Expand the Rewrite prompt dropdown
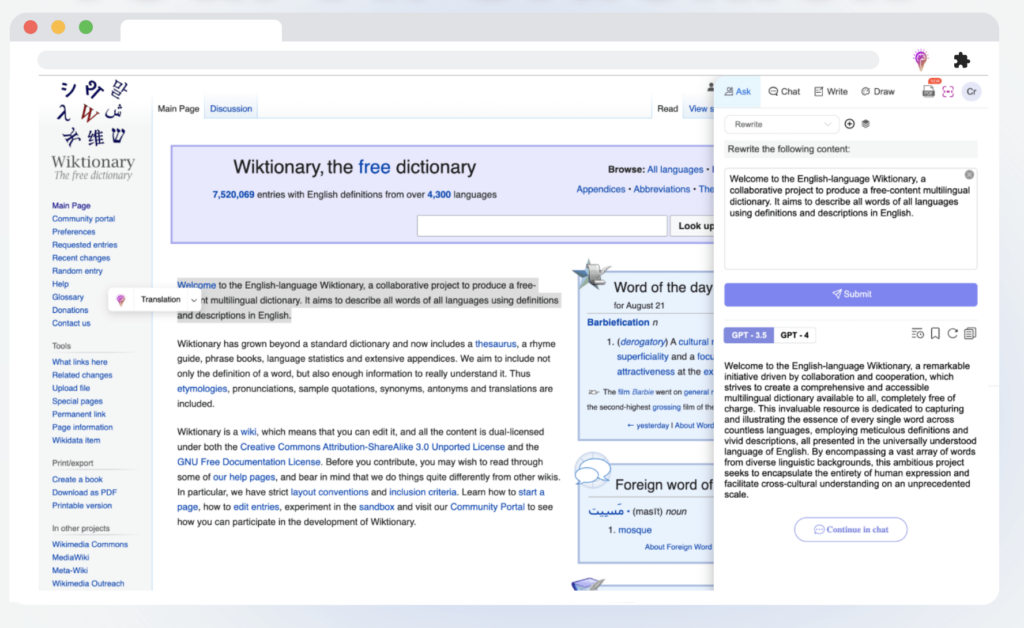The height and width of the screenshot is (628, 1024). [780, 123]
